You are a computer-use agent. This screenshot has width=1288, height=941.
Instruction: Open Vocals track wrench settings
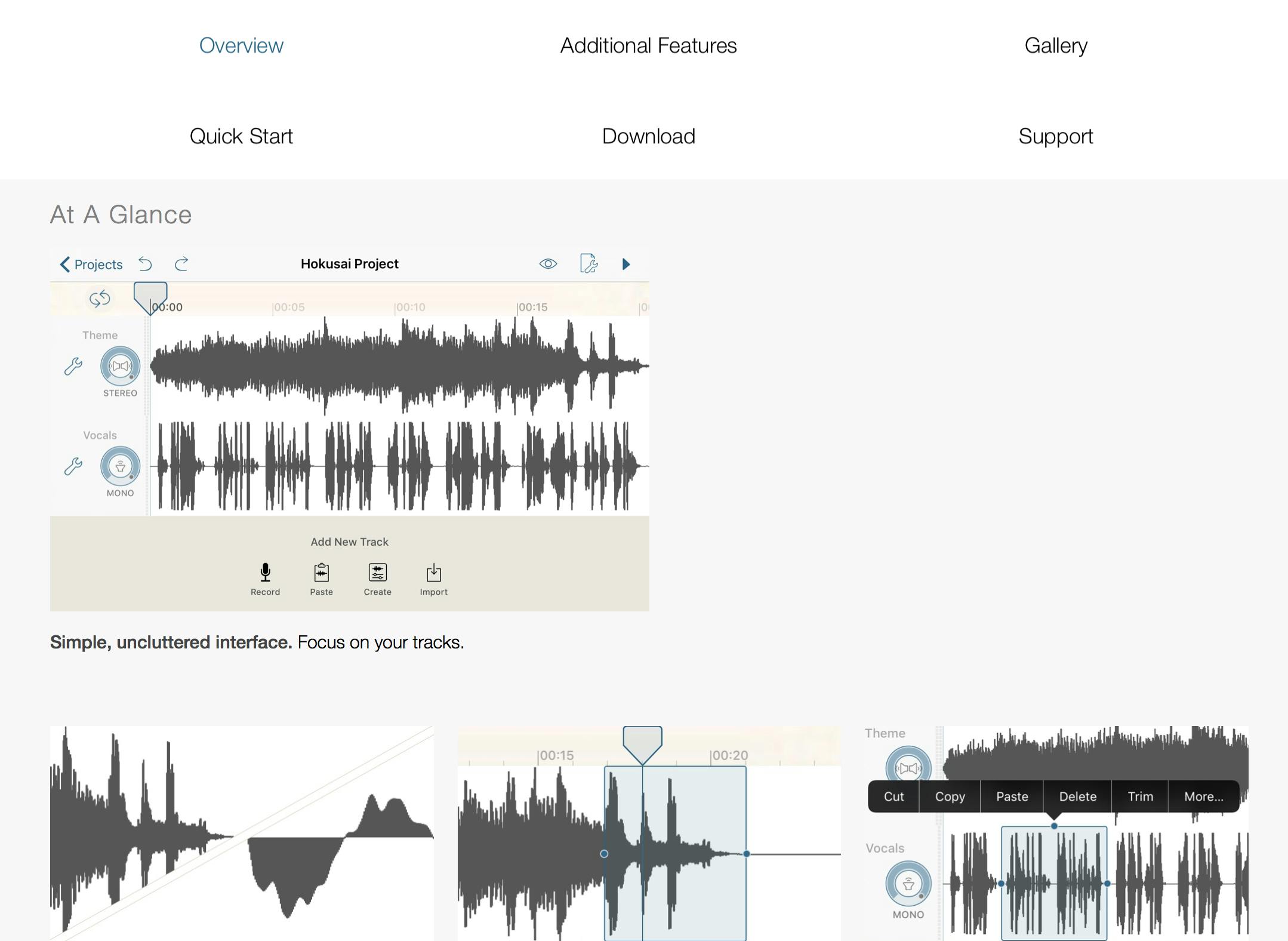click(73, 466)
